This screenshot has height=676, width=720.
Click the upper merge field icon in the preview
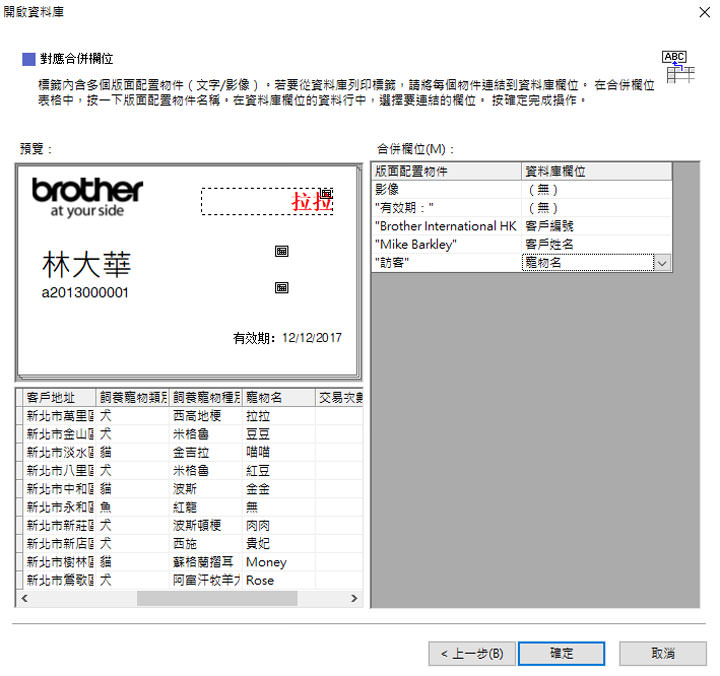click(281, 251)
